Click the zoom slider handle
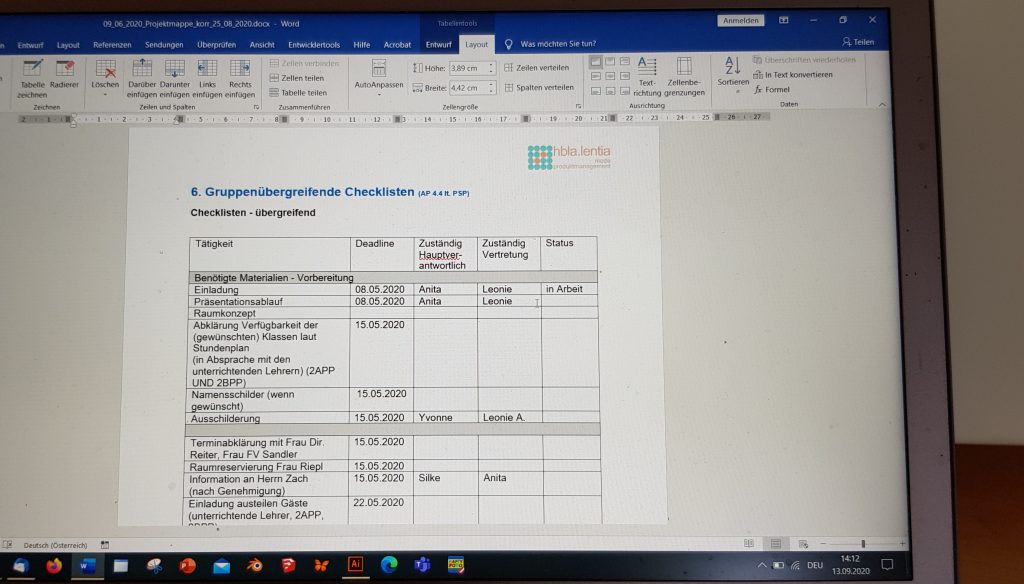This screenshot has width=1024, height=584. point(863,543)
